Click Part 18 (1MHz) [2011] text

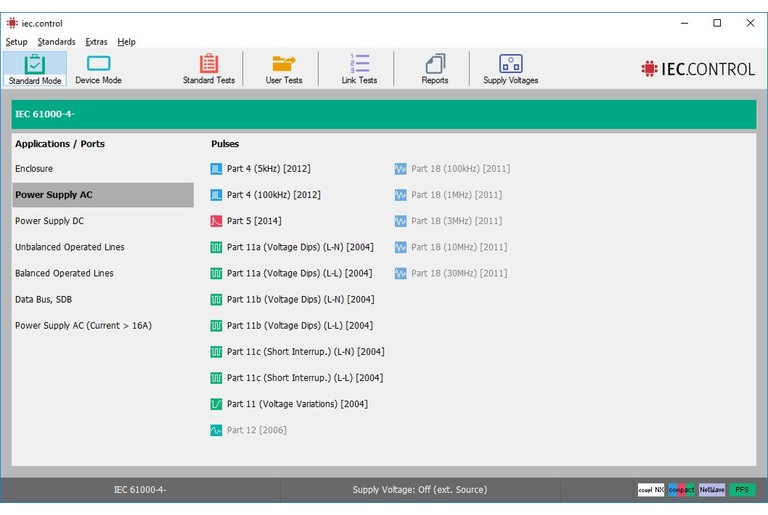coord(456,195)
